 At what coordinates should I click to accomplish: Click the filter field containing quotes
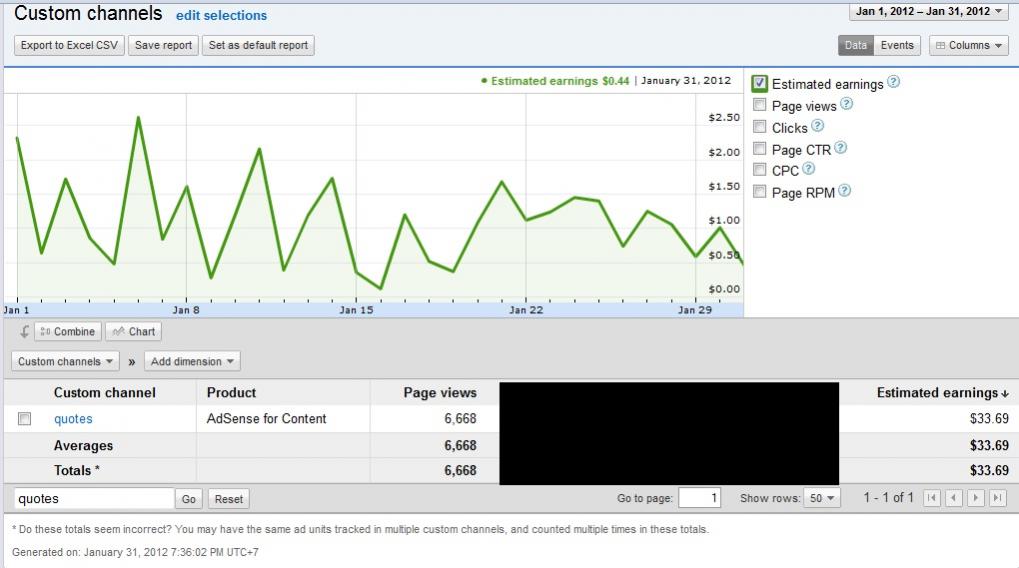(x=94, y=498)
